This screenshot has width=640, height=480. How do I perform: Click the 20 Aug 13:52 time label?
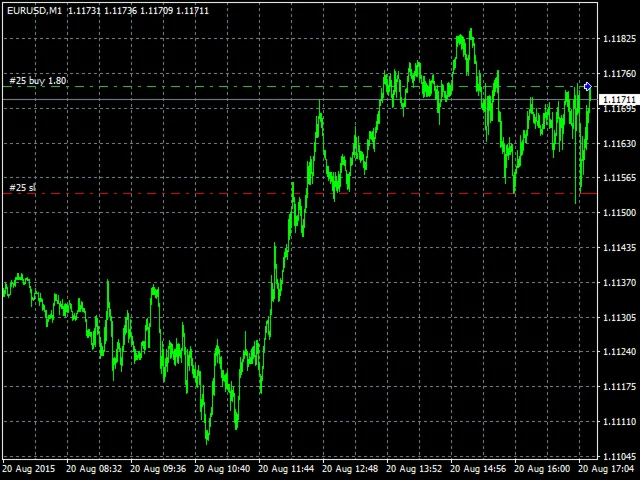pos(415,469)
